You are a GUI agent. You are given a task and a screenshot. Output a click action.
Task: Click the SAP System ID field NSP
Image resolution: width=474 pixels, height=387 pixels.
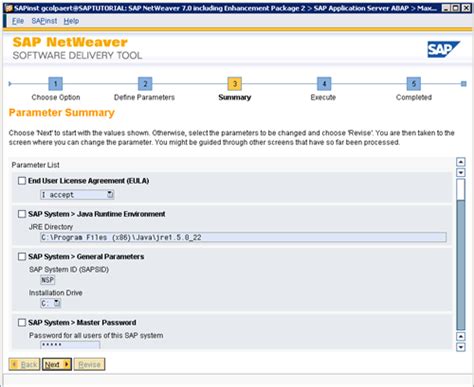(x=47, y=280)
